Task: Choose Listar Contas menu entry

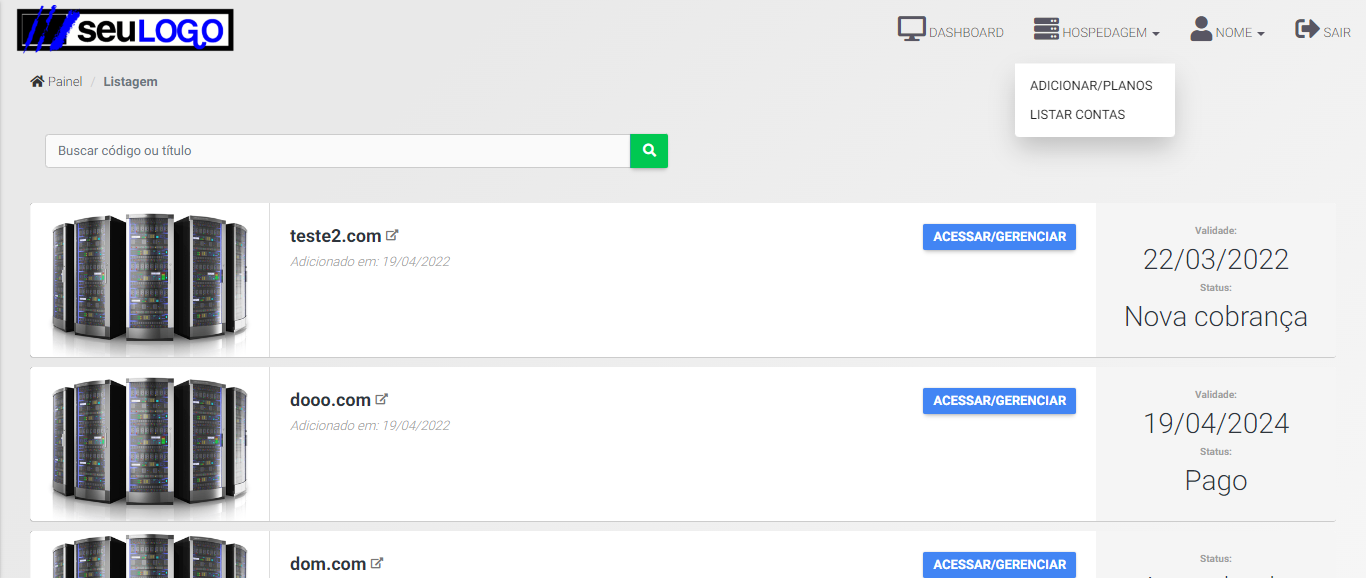Action: (x=1077, y=115)
